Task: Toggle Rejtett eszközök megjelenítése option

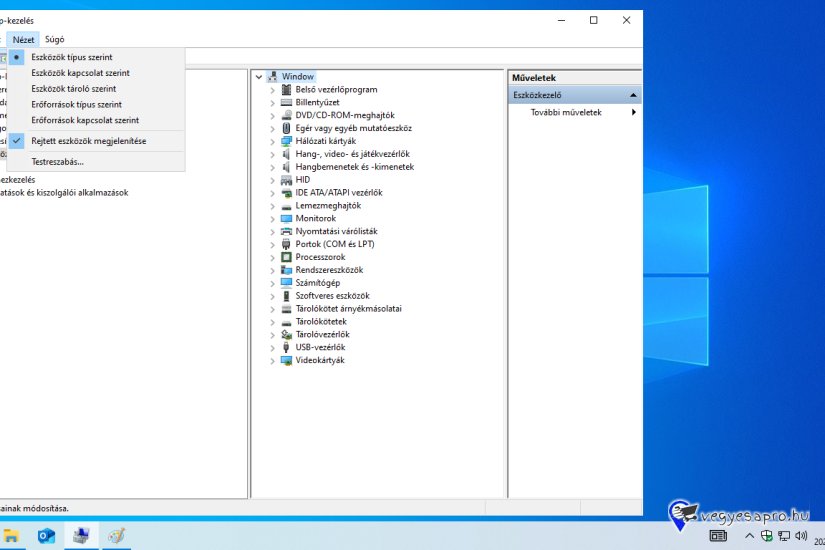Action: [x=88, y=141]
